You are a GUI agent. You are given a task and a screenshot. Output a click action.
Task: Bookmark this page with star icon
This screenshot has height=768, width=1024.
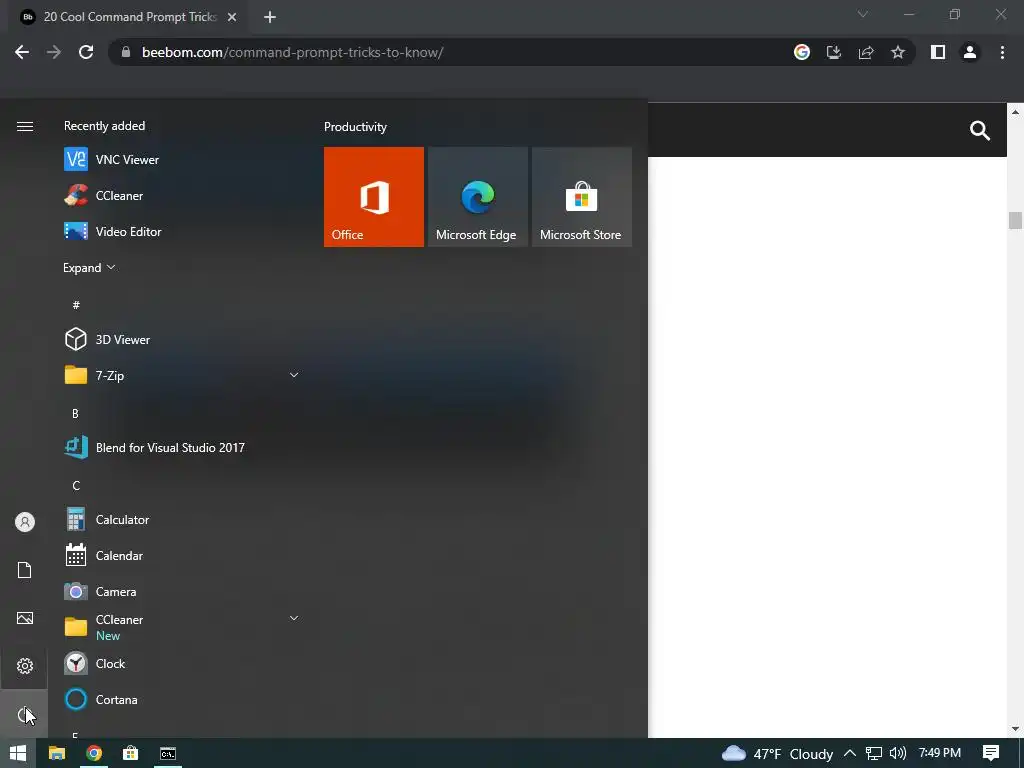point(898,52)
